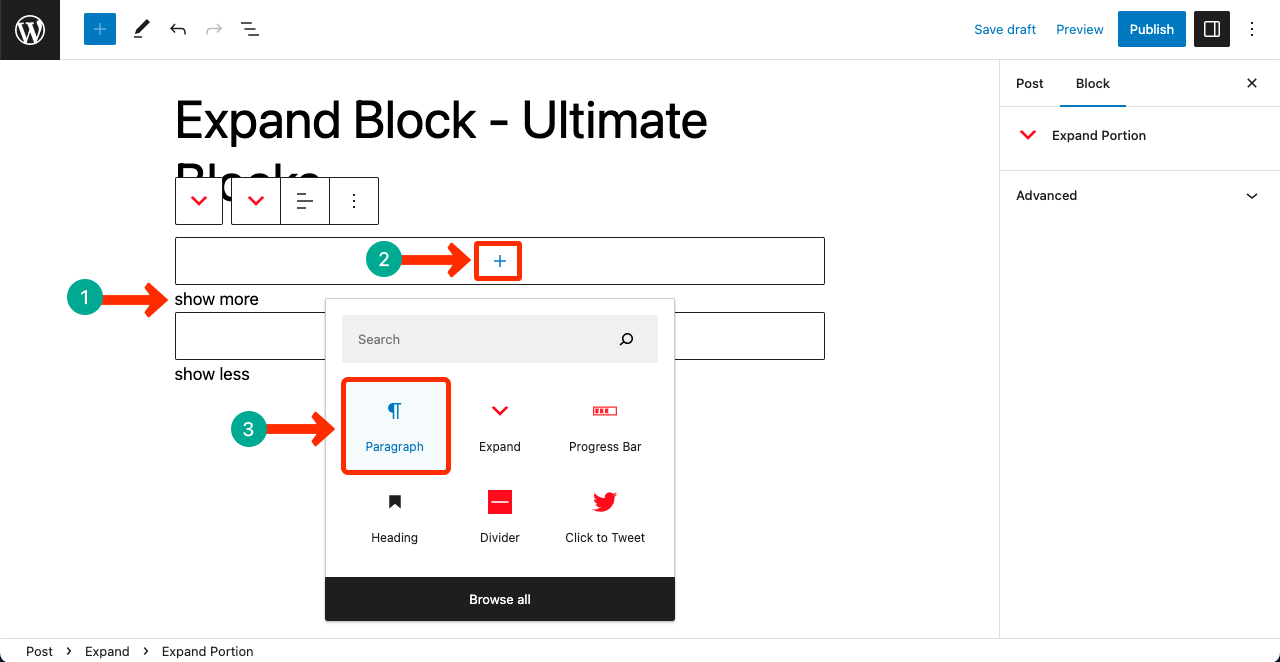Publish the post

(x=1151, y=29)
